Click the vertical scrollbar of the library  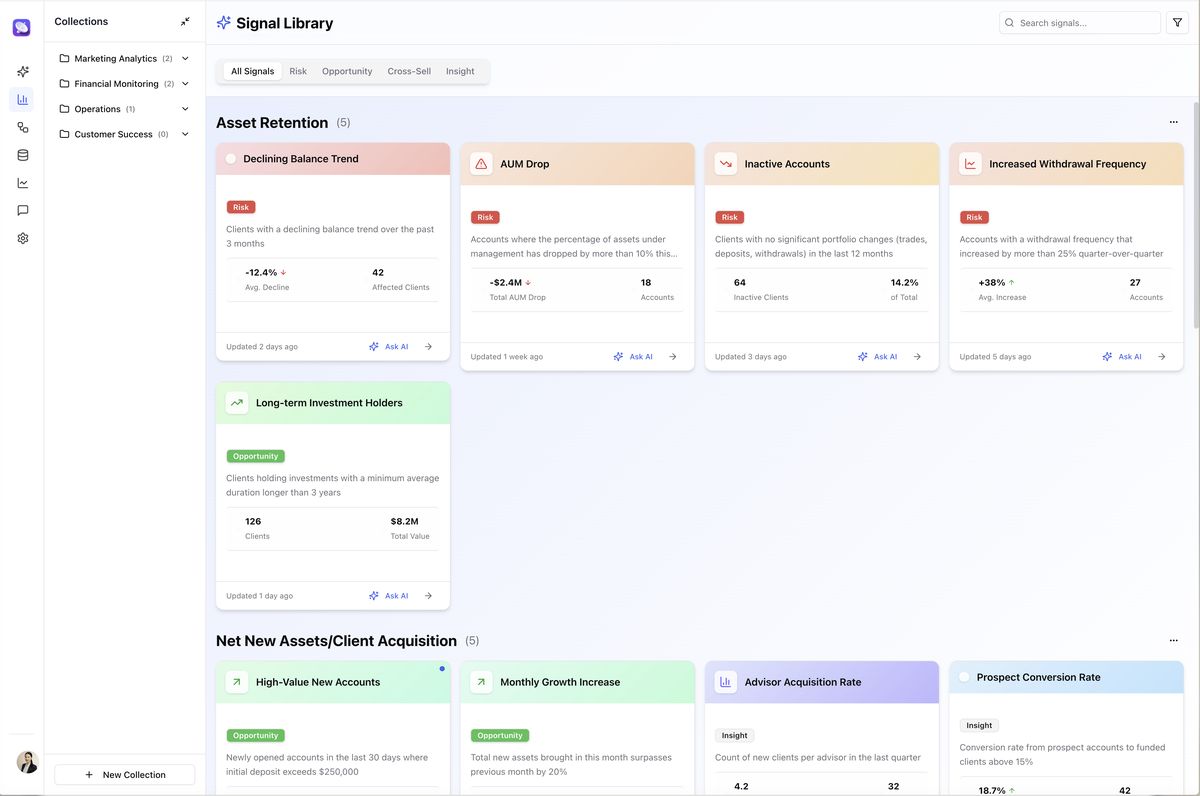1196,215
